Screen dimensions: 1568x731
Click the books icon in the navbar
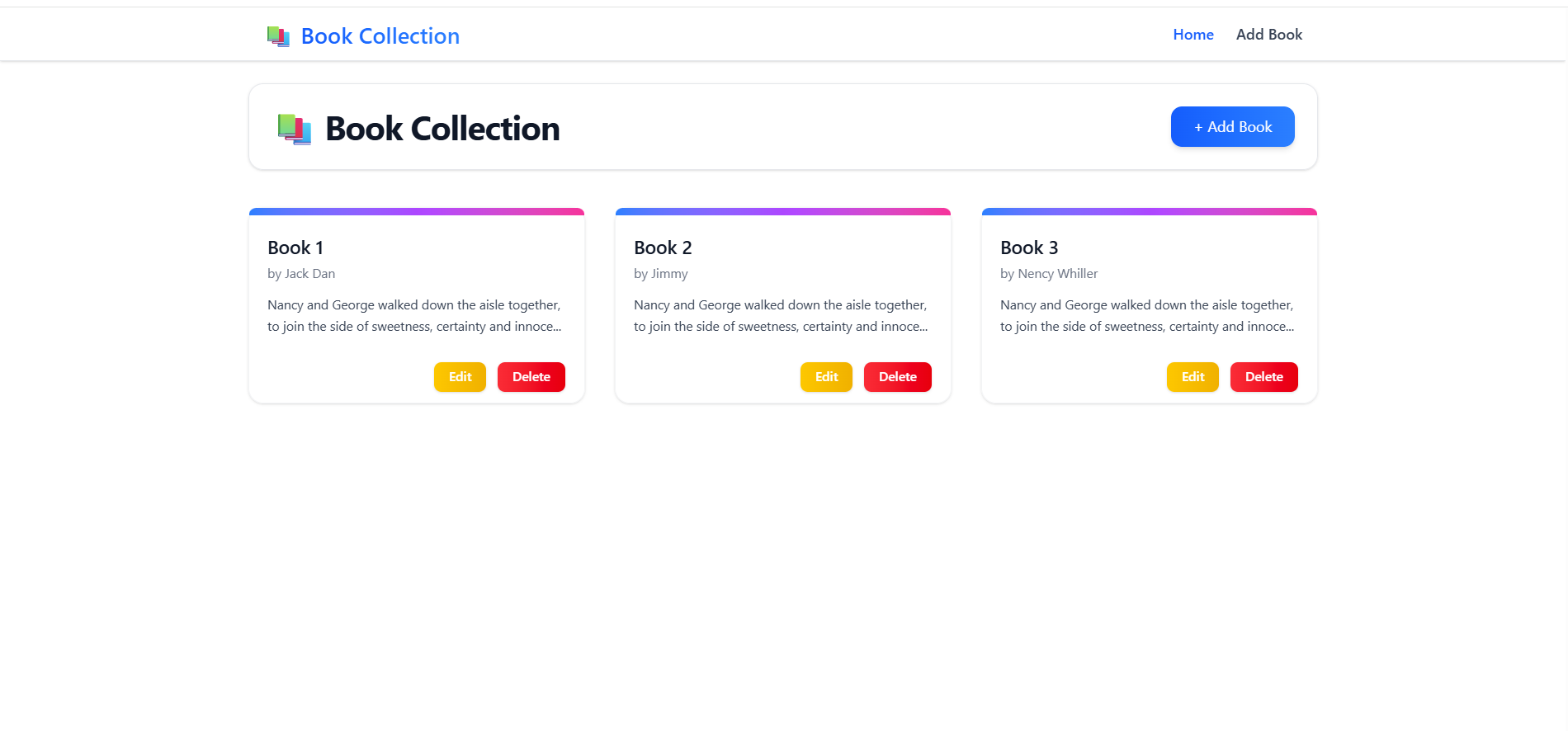[277, 35]
